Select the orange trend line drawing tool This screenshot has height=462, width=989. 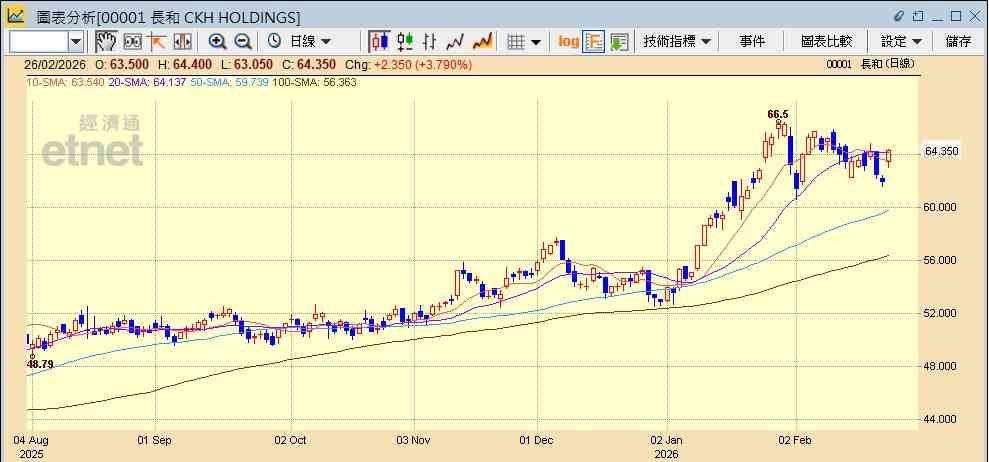click(156, 42)
